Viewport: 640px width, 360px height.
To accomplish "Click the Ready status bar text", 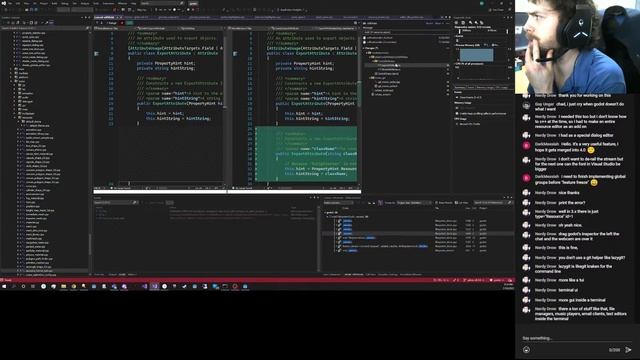I will pyautogui.click(x=8, y=280).
